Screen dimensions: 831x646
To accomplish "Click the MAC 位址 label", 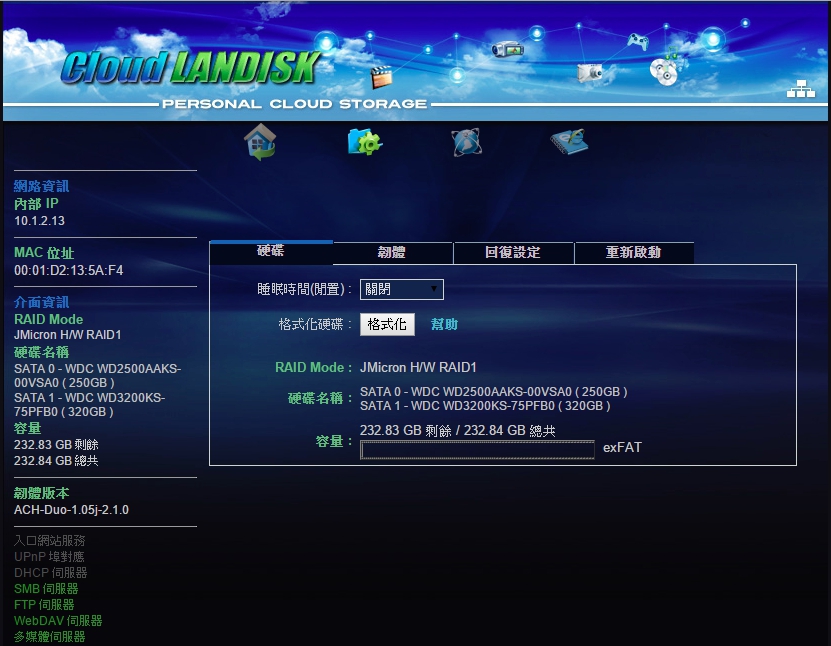I will (x=44, y=253).
